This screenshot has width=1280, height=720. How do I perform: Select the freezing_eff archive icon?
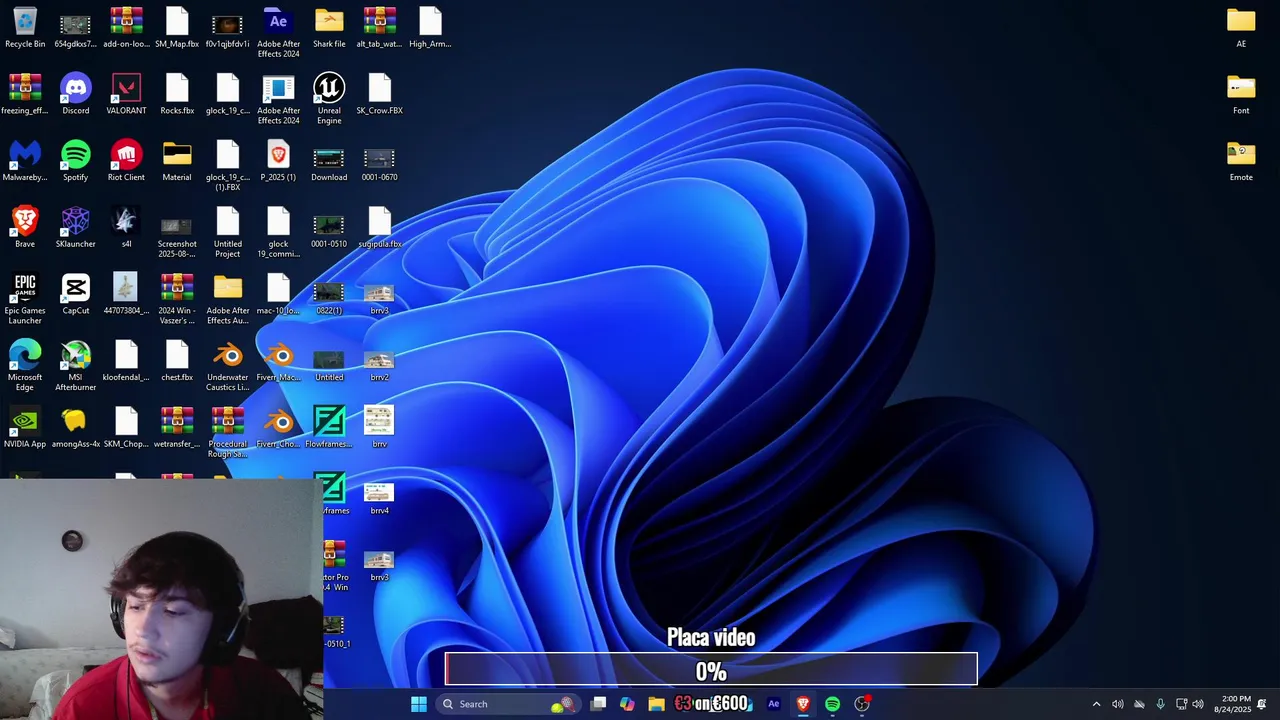[25, 95]
